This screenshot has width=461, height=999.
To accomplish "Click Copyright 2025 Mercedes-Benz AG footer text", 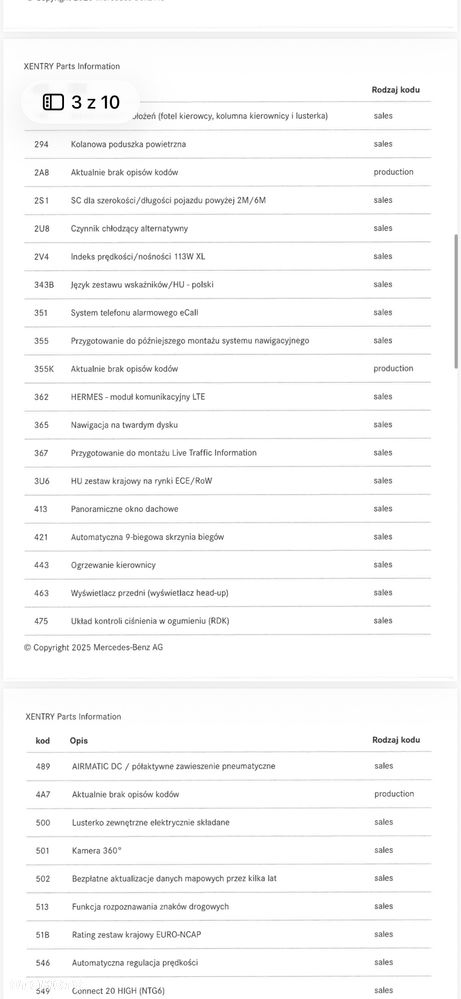I will pyautogui.click(x=94, y=647).
